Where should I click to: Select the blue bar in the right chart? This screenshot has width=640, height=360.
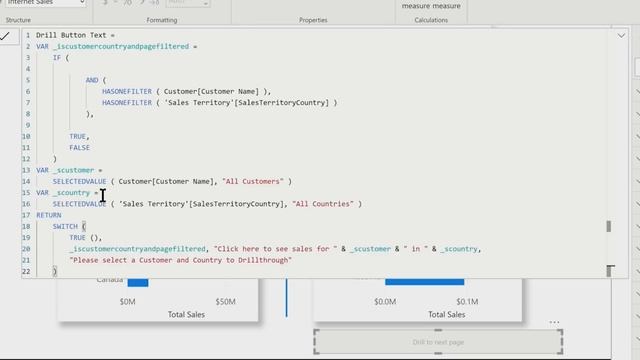(x=424, y=282)
